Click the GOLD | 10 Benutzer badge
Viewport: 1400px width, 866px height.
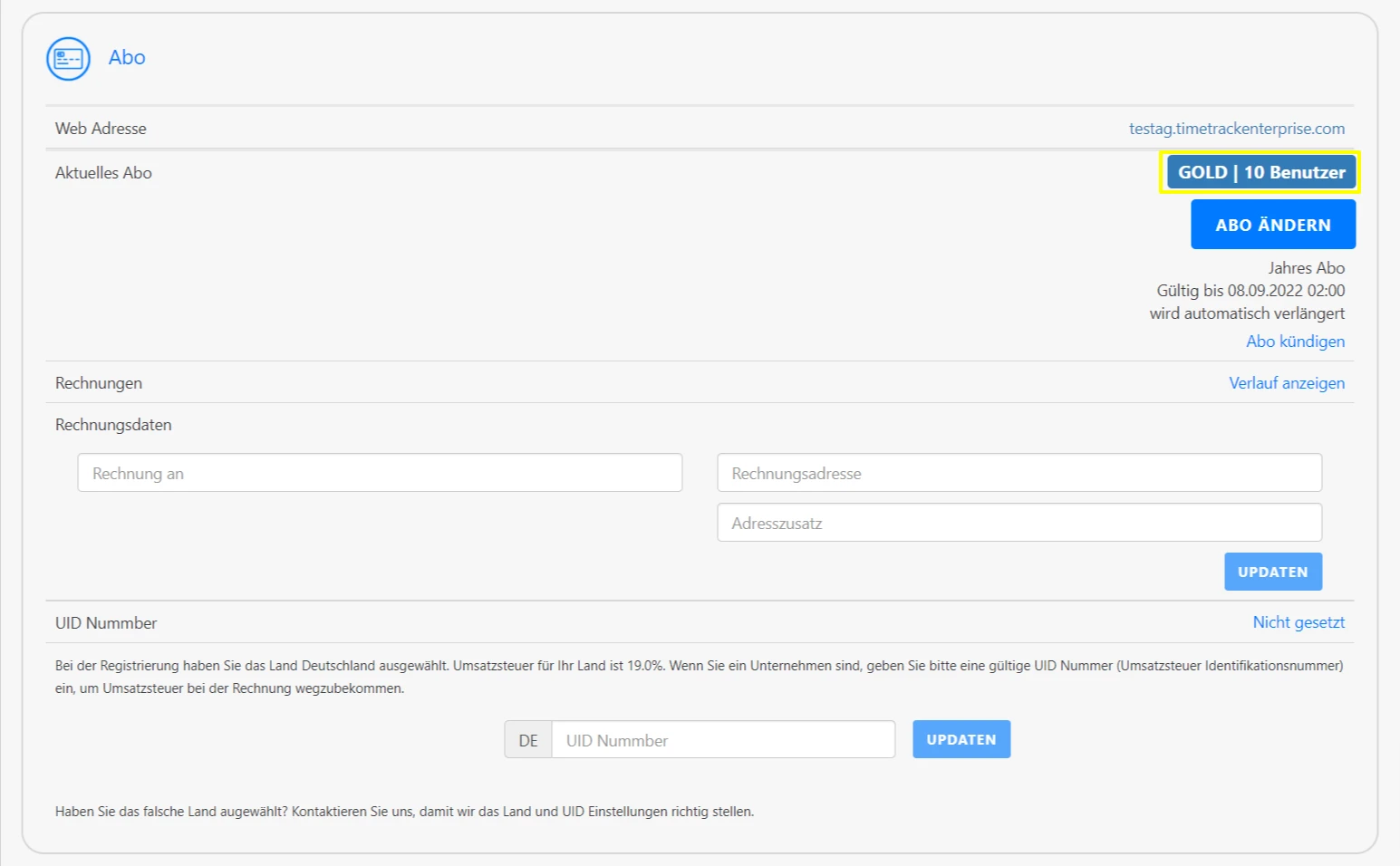pos(1260,172)
